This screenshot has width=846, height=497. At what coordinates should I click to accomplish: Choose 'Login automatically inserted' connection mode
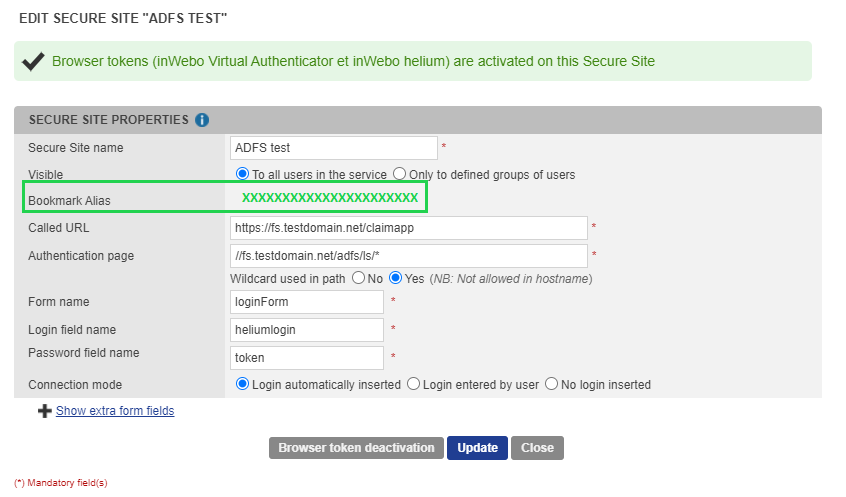click(x=241, y=384)
